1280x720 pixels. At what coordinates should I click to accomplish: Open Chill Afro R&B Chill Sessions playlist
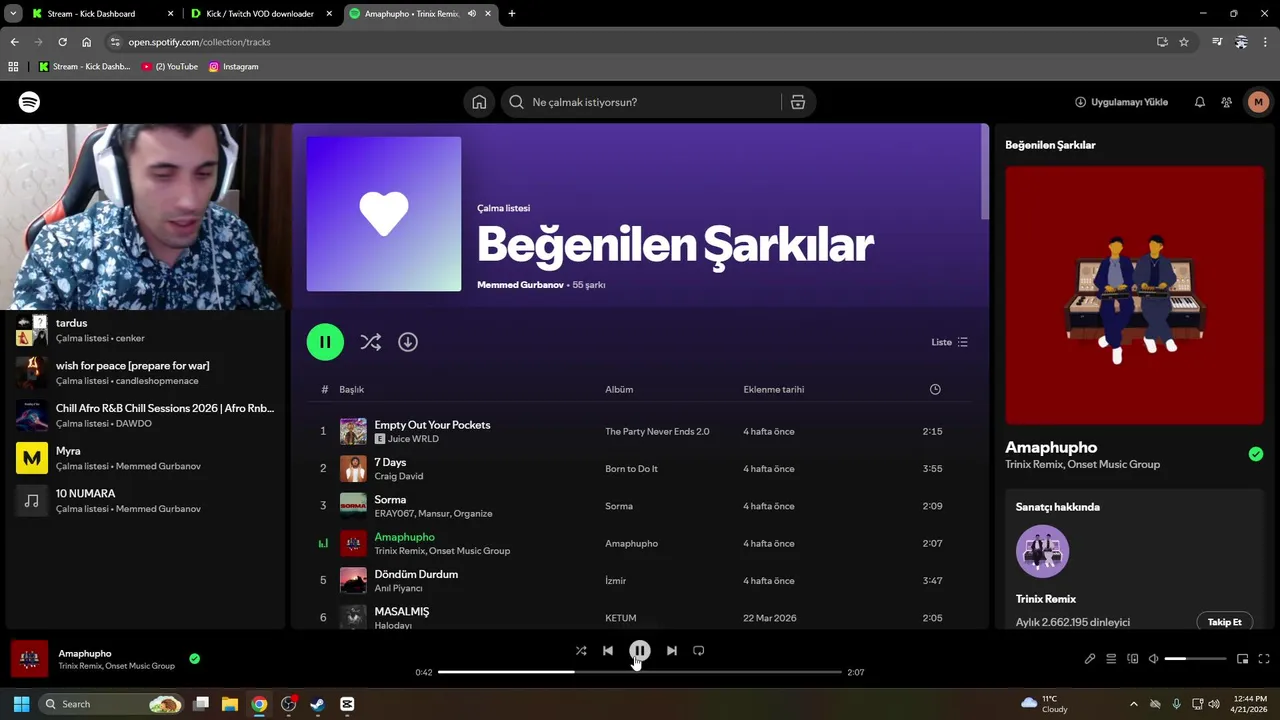[145, 415]
